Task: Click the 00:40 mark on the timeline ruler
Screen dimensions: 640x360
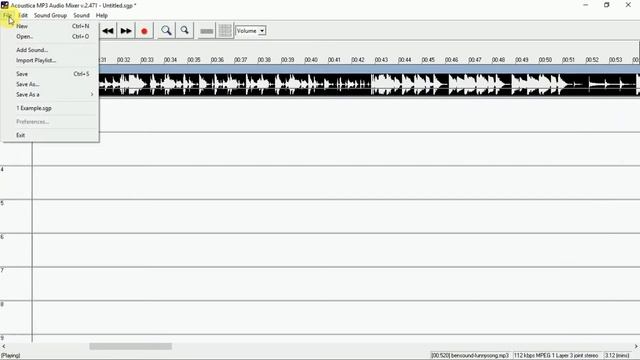Action: pyautogui.click(x=311, y=60)
